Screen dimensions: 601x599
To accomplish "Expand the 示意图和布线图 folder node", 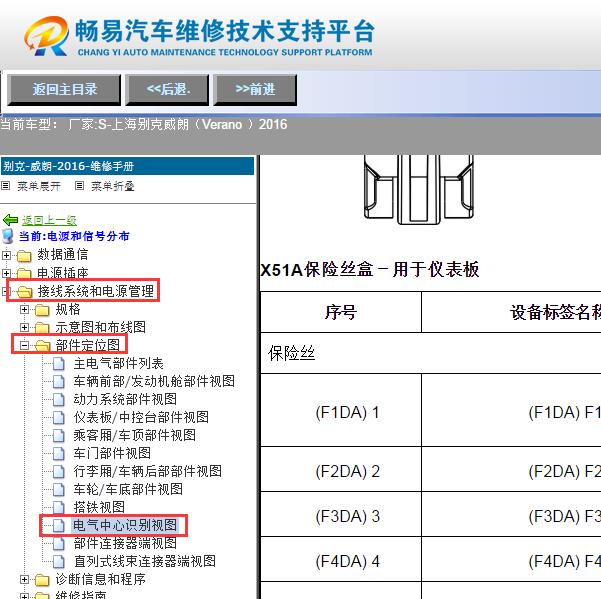I will [x=24, y=327].
